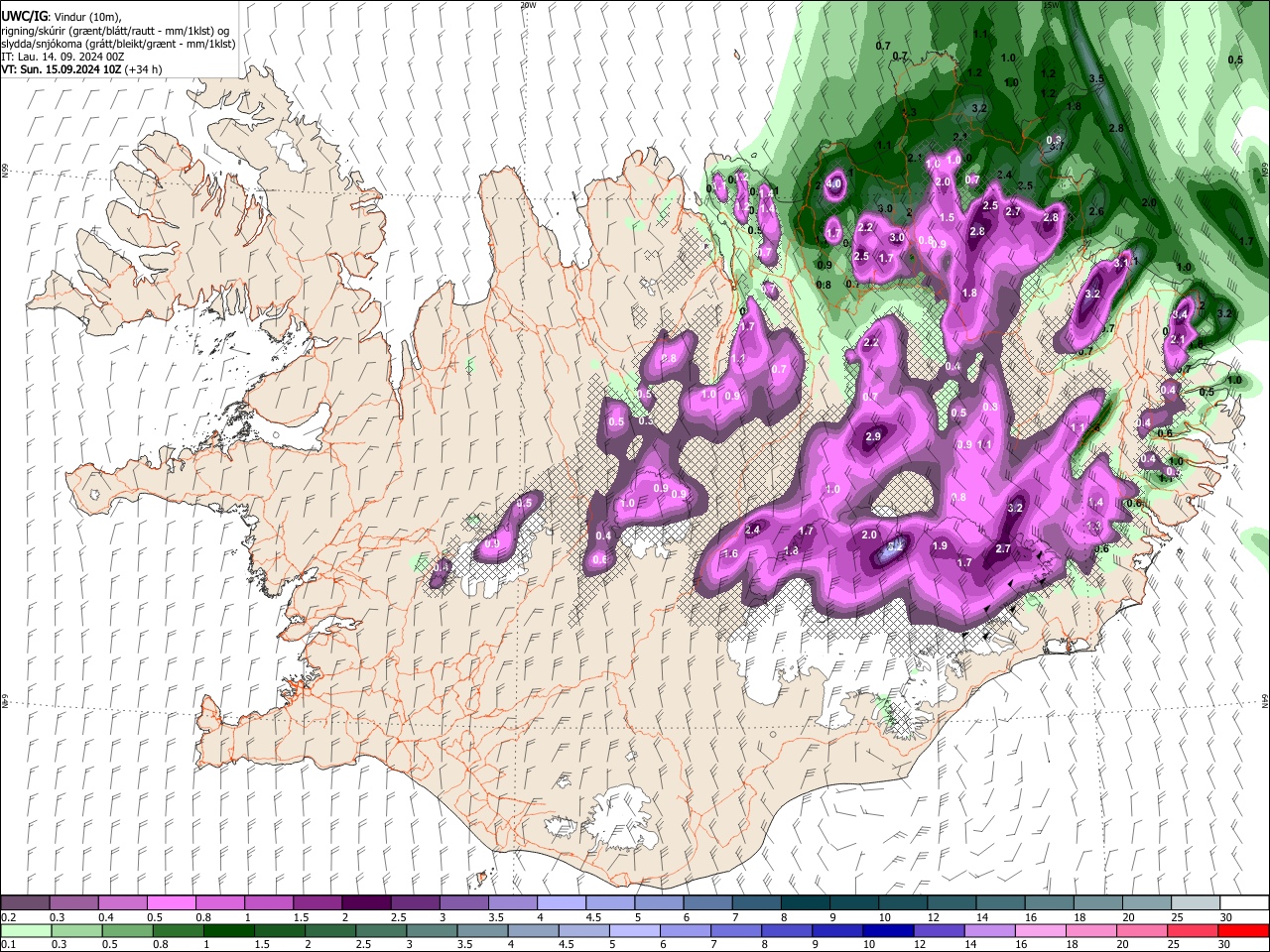The image size is (1270, 952).
Task: Click the rain legend swatch starting at 7
Action: [x=735, y=930]
